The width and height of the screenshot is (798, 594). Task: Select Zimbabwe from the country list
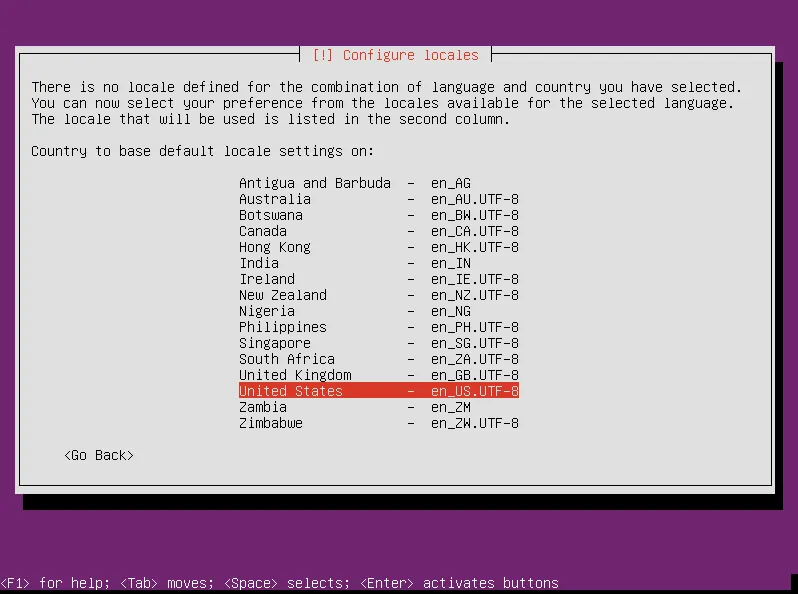point(378,423)
